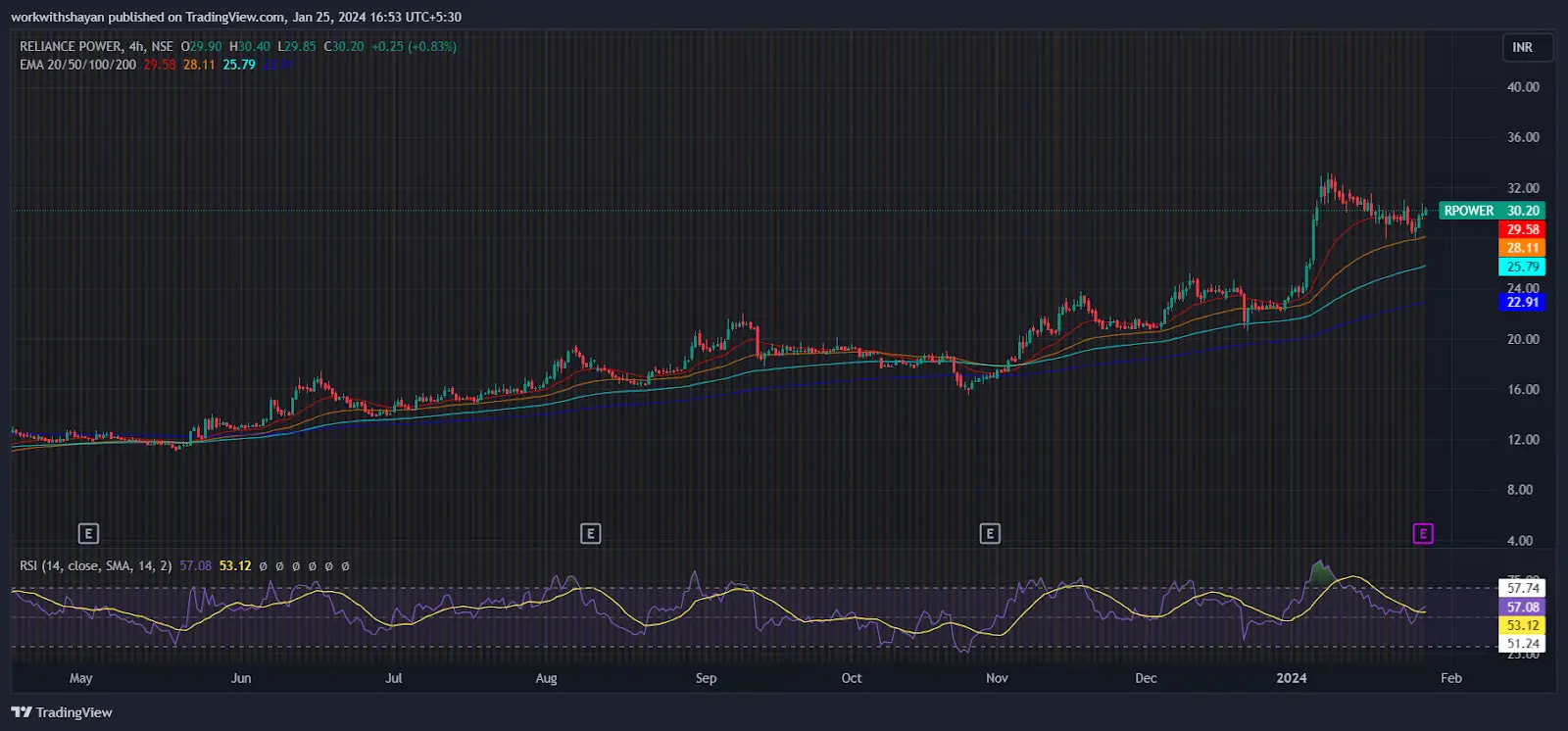Click the orange 28.11 EMA price label on axis
Screen dimensions: 1568x731
(x=1522, y=248)
